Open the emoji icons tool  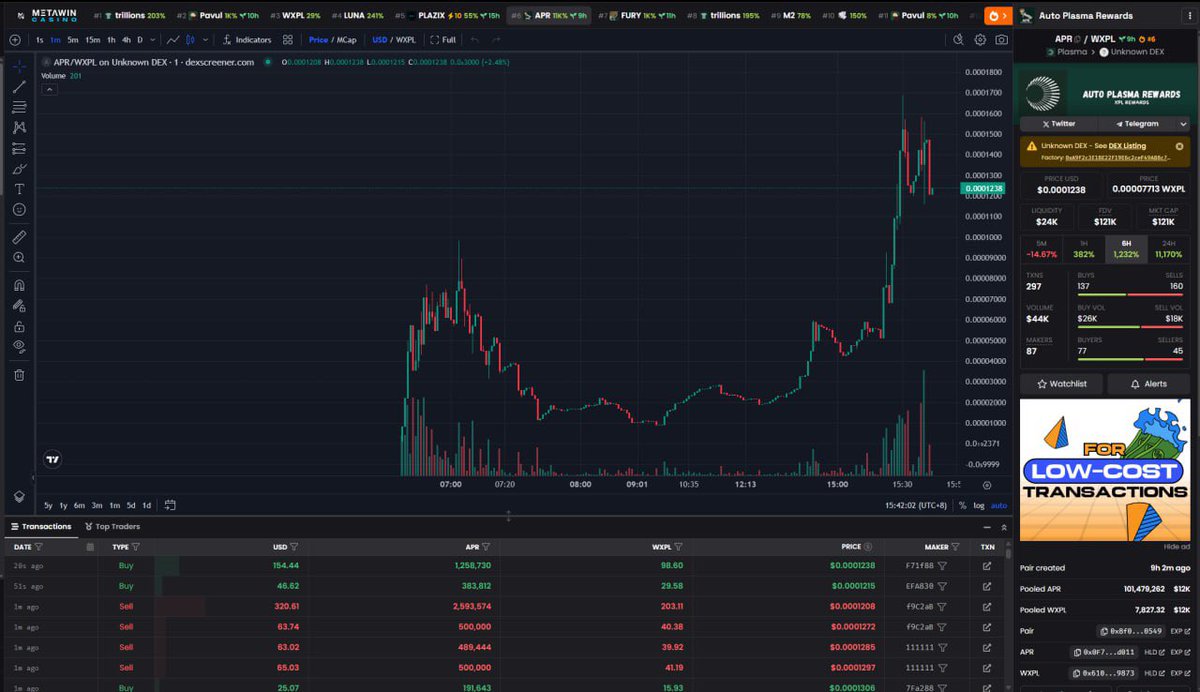19,210
